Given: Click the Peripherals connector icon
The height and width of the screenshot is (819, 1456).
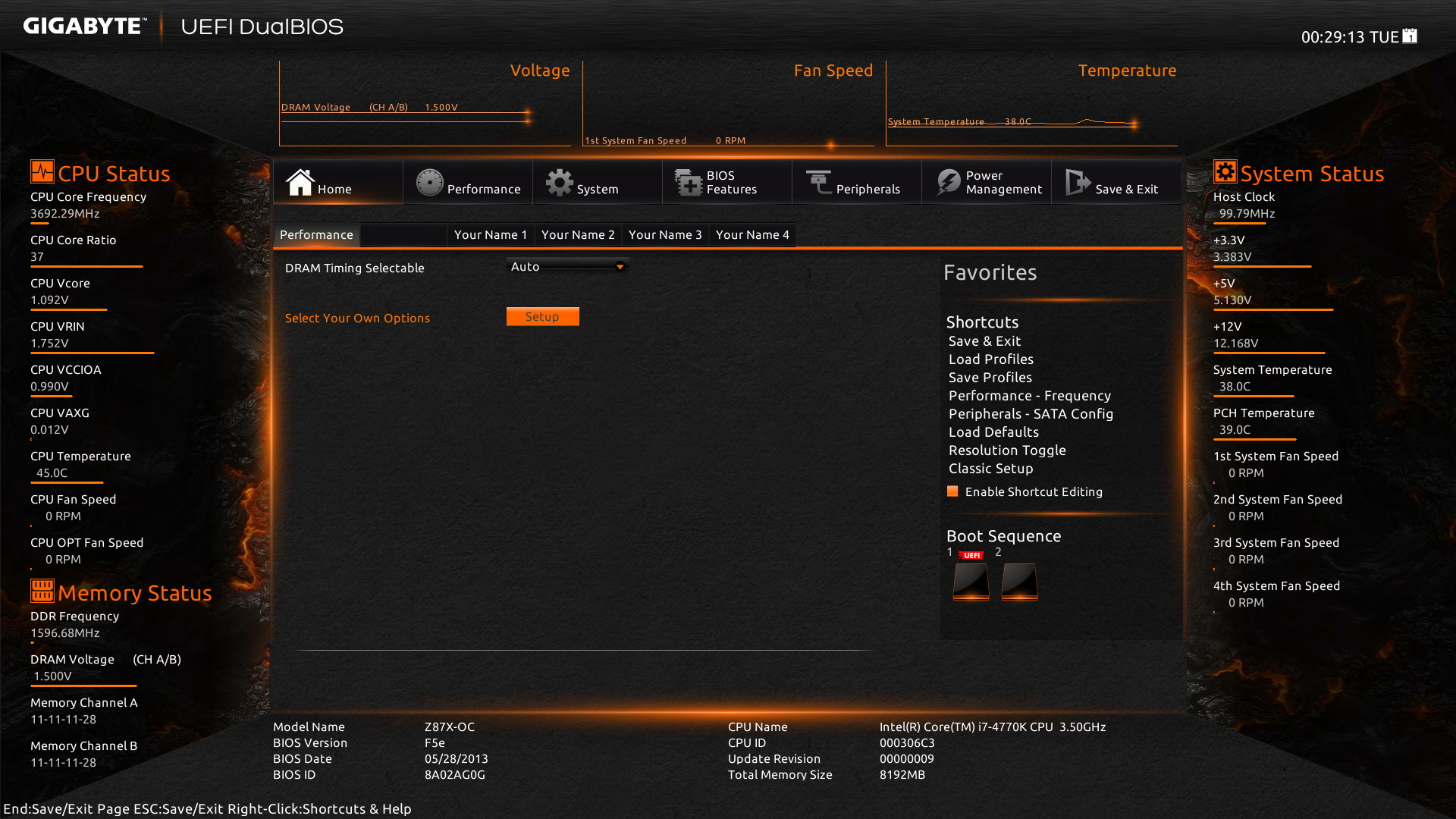Looking at the screenshot, I should pyautogui.click(x=818, y=182).
